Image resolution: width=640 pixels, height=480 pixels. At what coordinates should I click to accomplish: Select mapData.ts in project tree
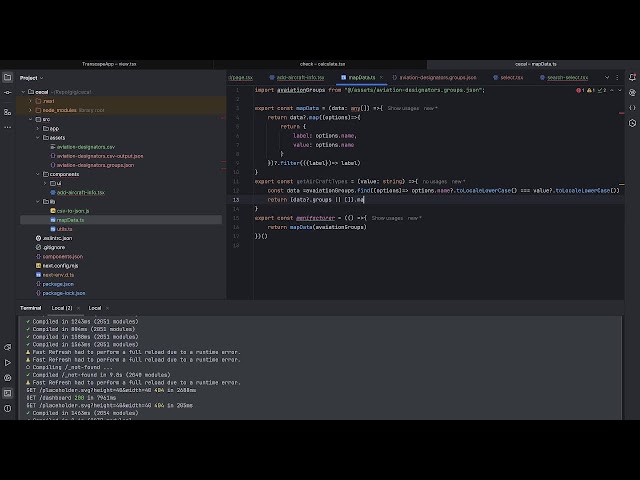(x=70, y=220)
